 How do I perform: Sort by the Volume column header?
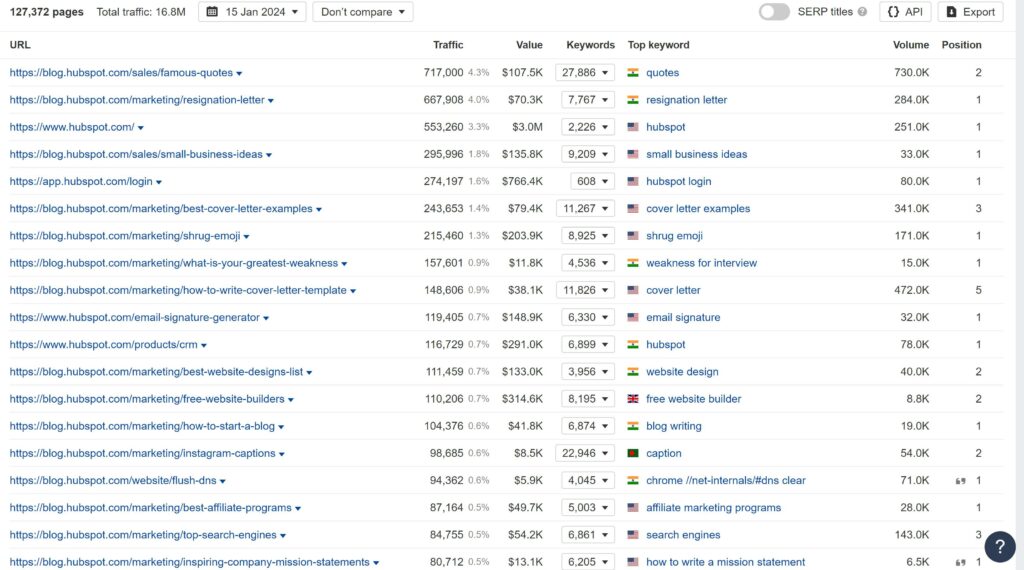click(x=911, y=45)
